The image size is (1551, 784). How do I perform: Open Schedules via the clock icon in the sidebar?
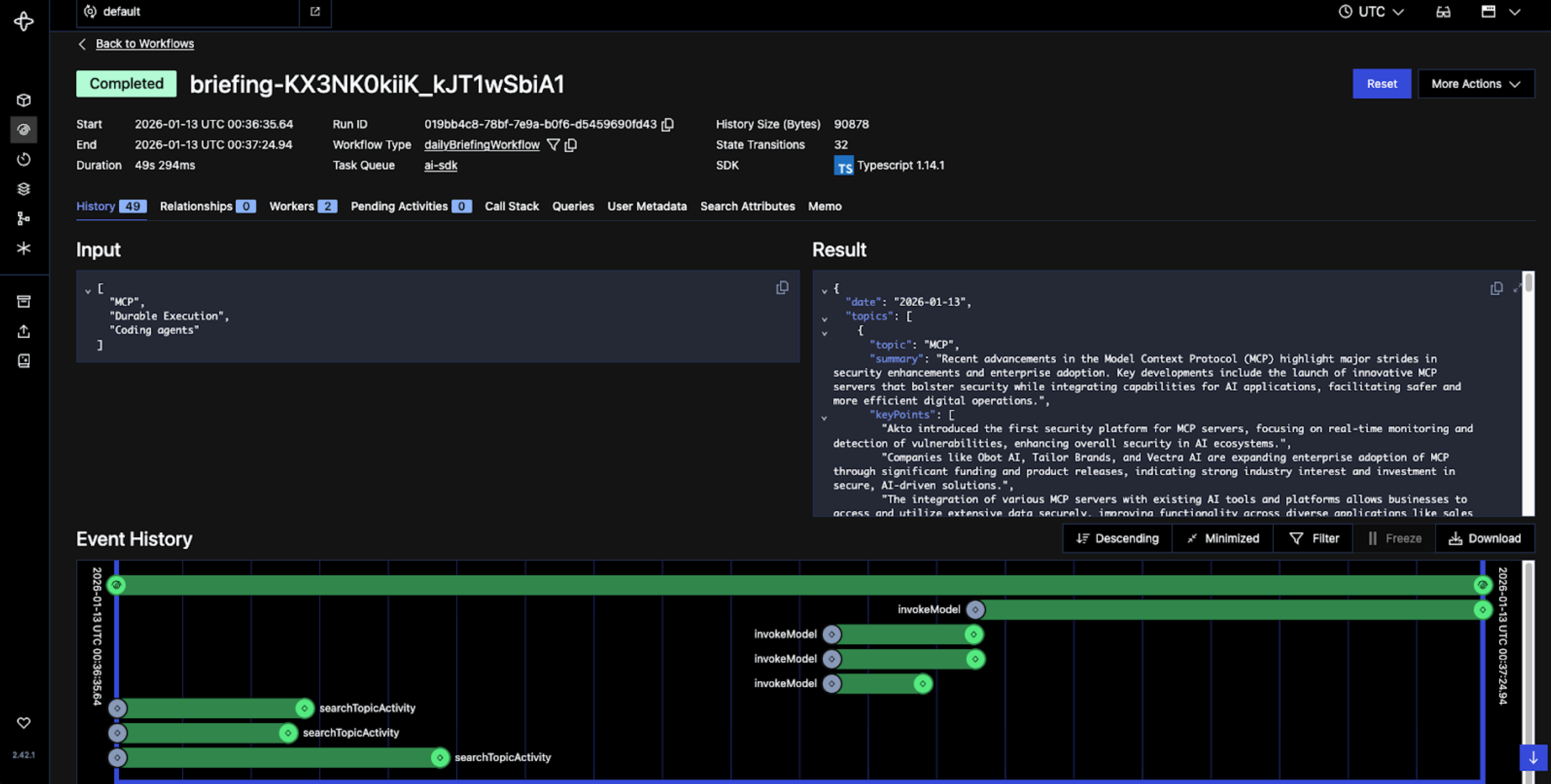tap(24, 159)
